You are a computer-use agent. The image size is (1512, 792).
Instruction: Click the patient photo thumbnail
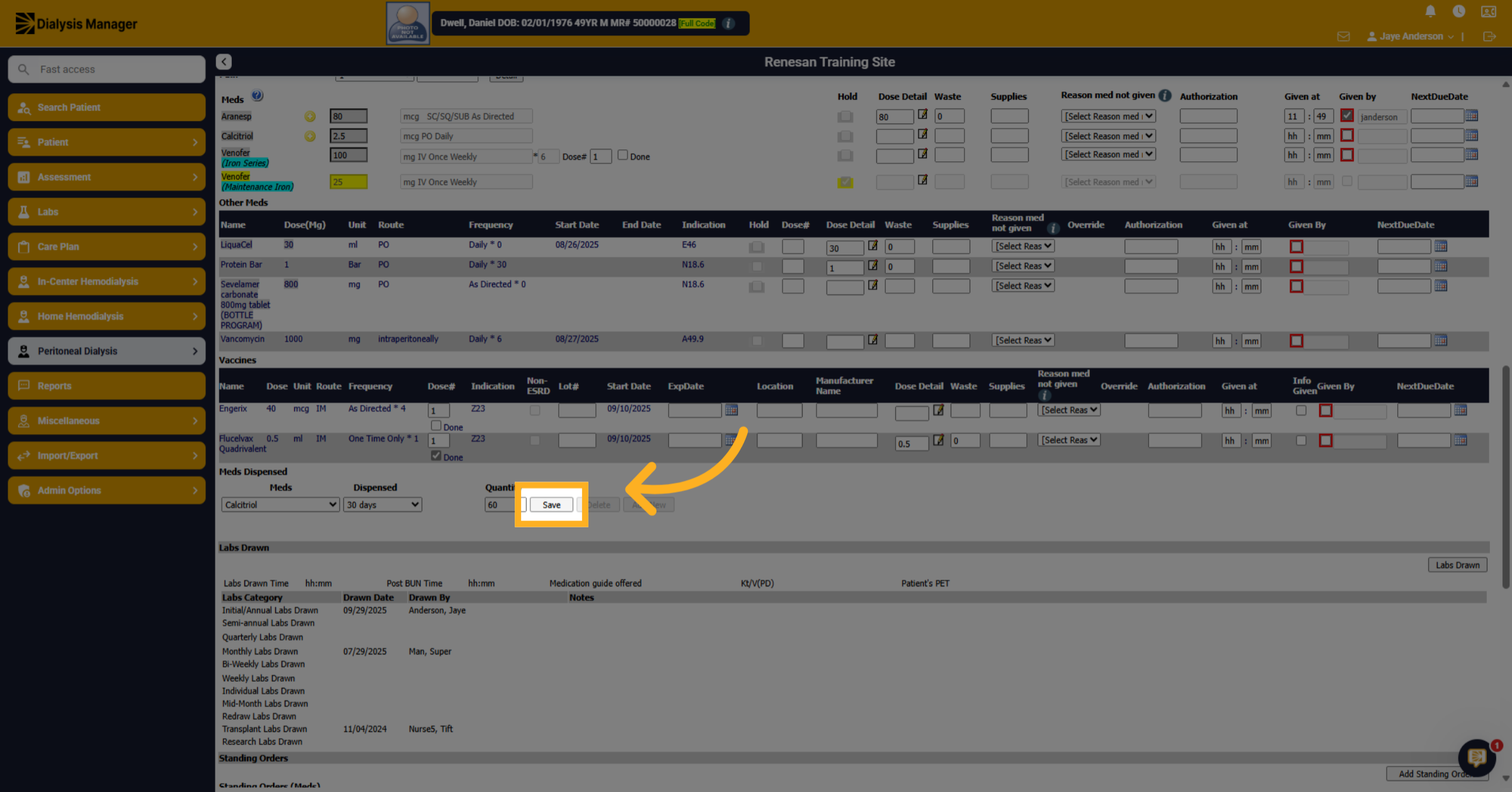click(x=408, y=23)
